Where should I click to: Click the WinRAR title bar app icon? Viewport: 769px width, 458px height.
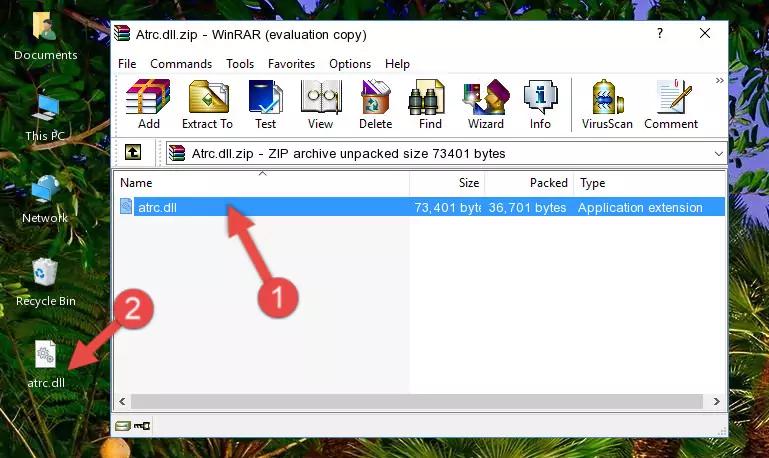[122, 33]
